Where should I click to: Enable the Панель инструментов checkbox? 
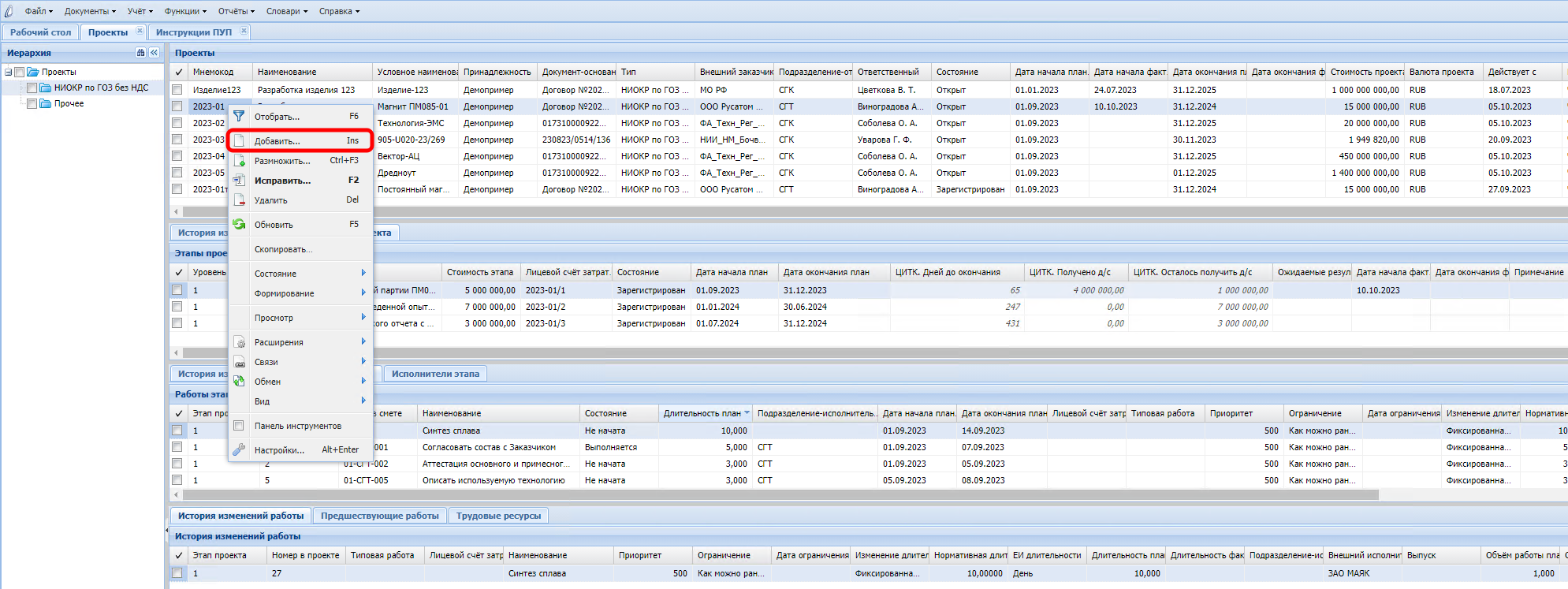click(239, 426)
